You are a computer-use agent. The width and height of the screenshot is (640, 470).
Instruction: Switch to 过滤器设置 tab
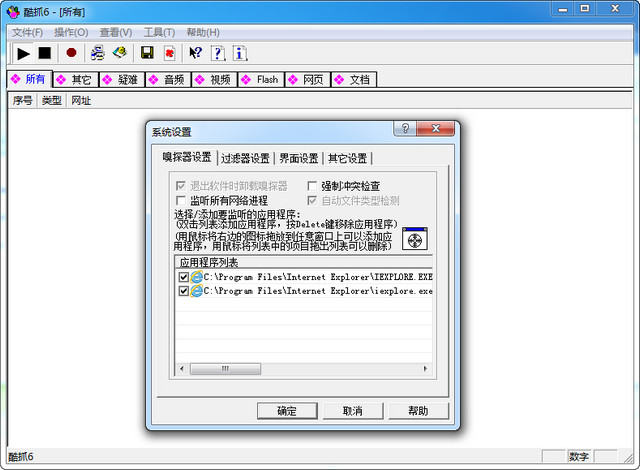point(245,158)
